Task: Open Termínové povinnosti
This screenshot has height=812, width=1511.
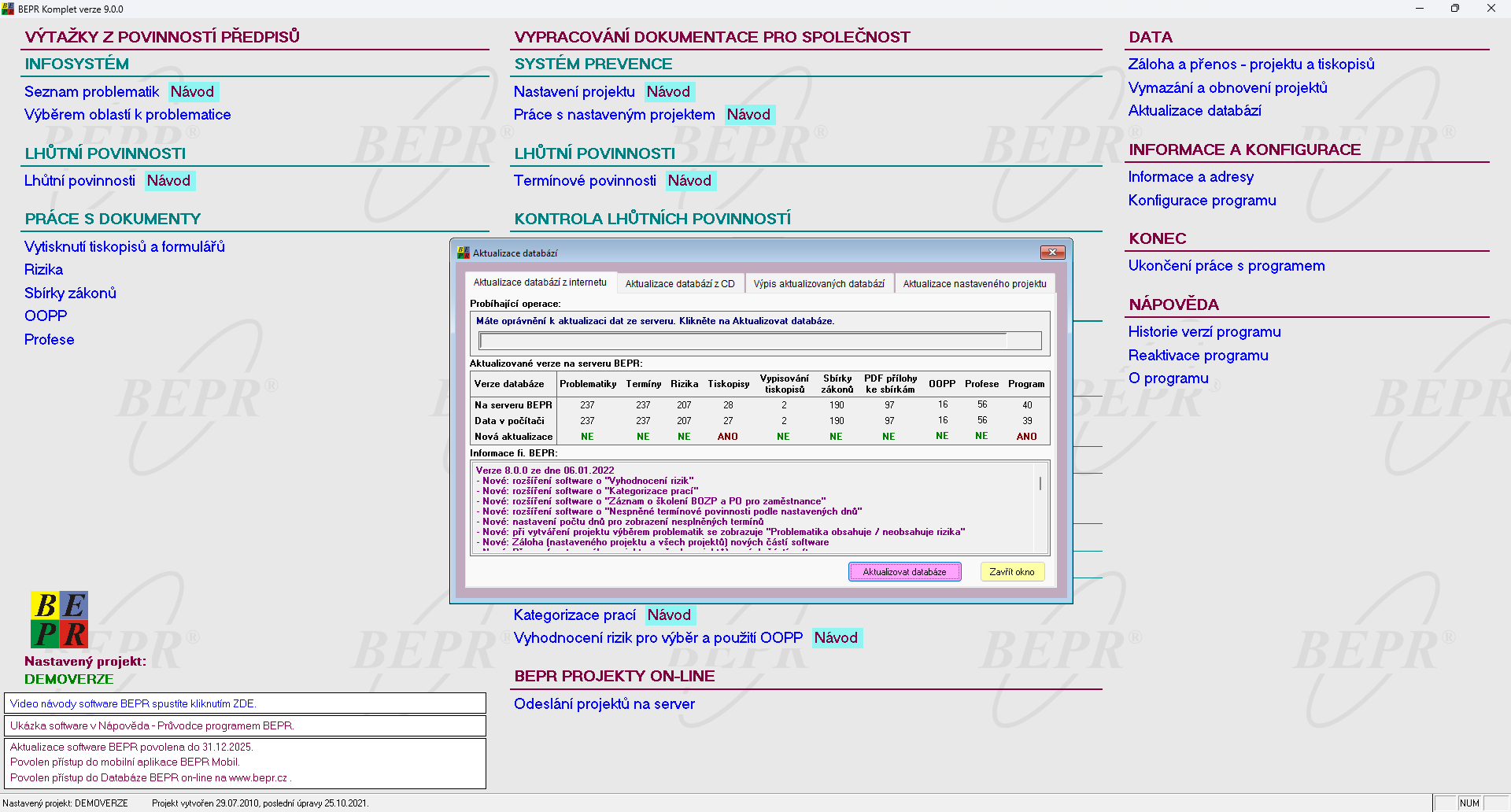Action: coord(585,181)
